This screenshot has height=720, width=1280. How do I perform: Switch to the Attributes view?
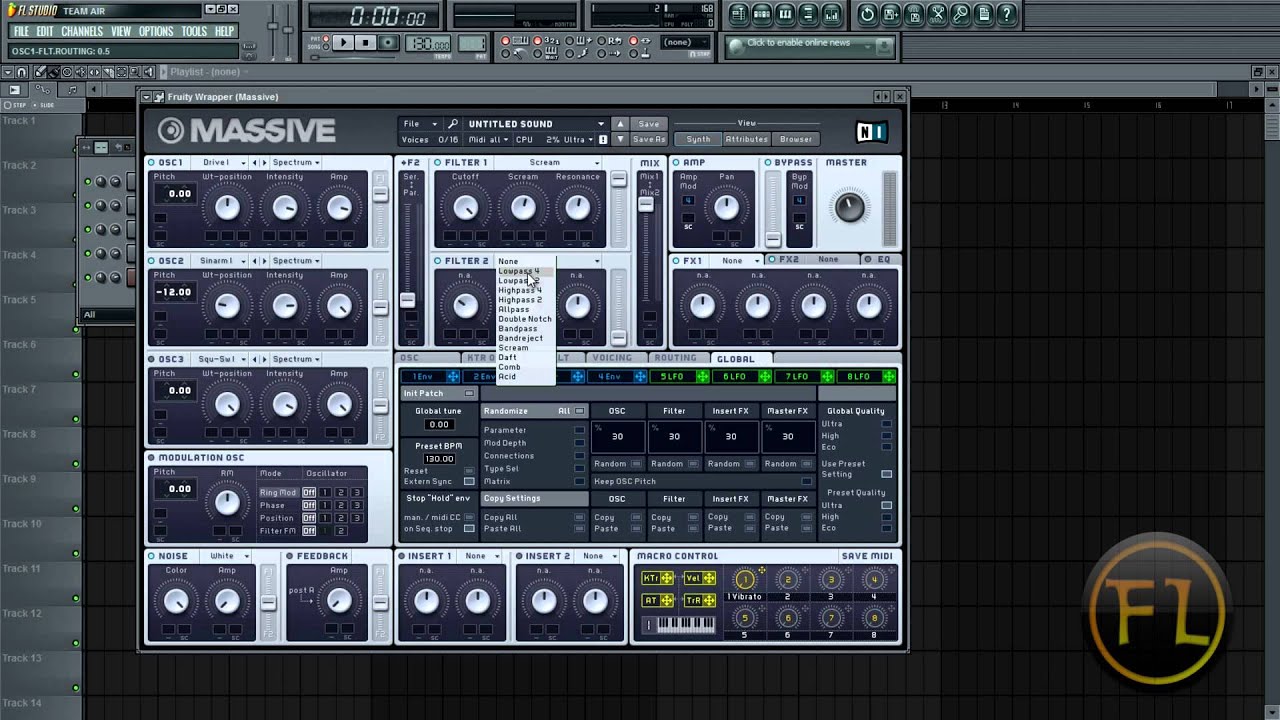pos(746,140)
